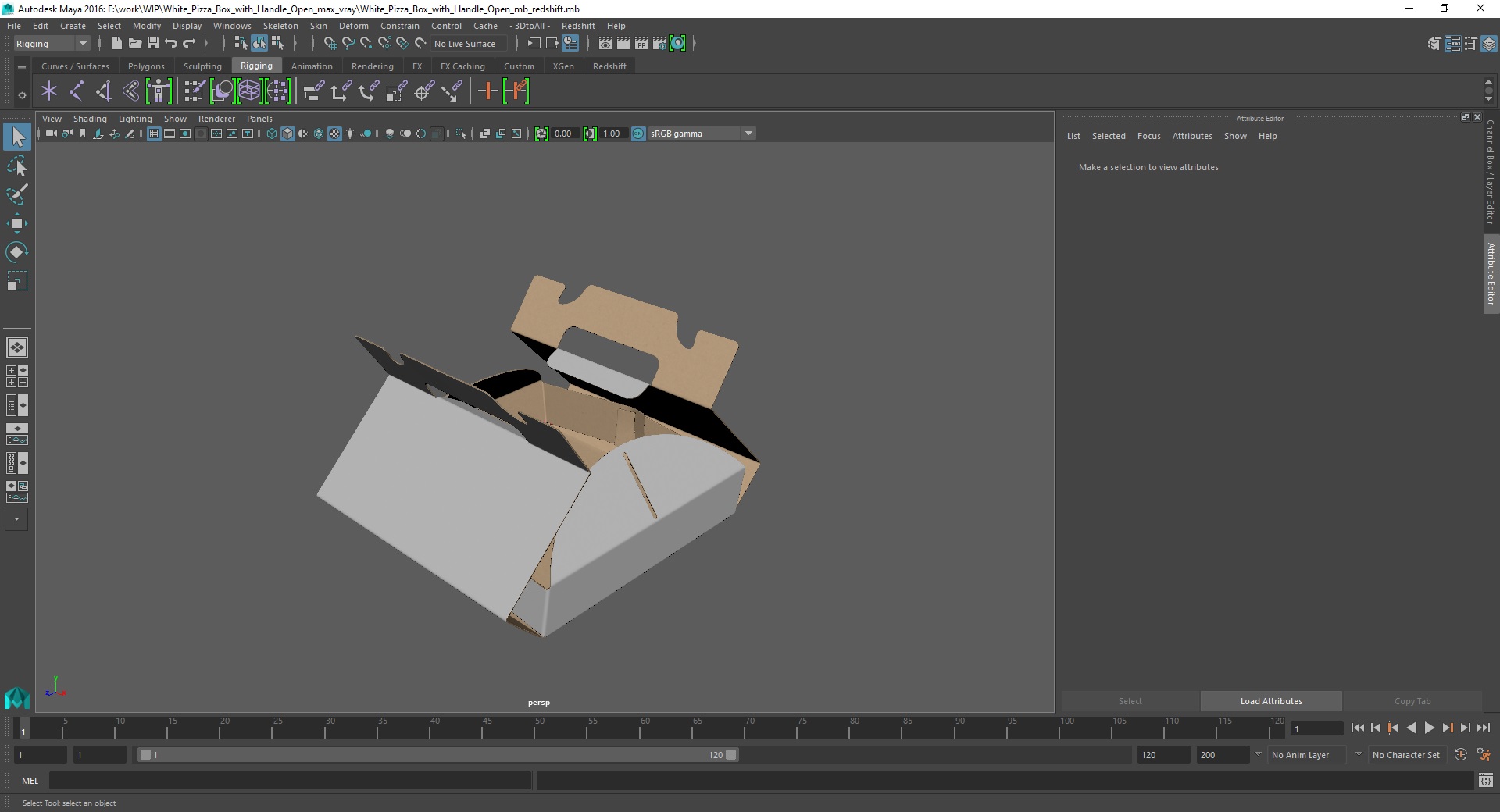Image resolution: width=1500 pixels, height=812 pixels.
Task: Open the Redshift menu
Action: pyautogui.click(x=578, y=26)
